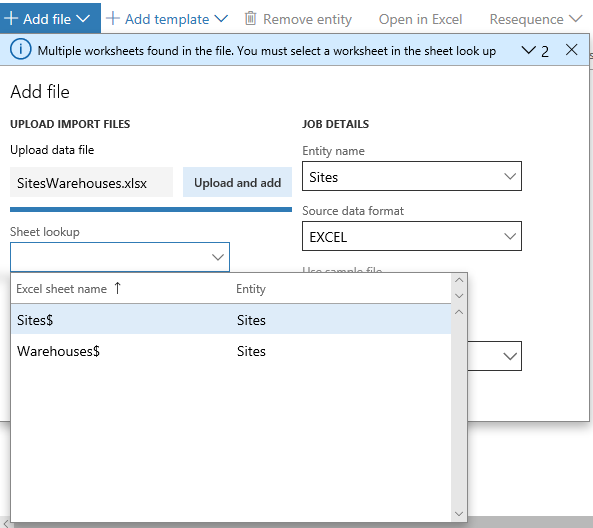Select the Warehouses$ sheet row
This screenshot has height=528, width=593.
coord(231,351)
